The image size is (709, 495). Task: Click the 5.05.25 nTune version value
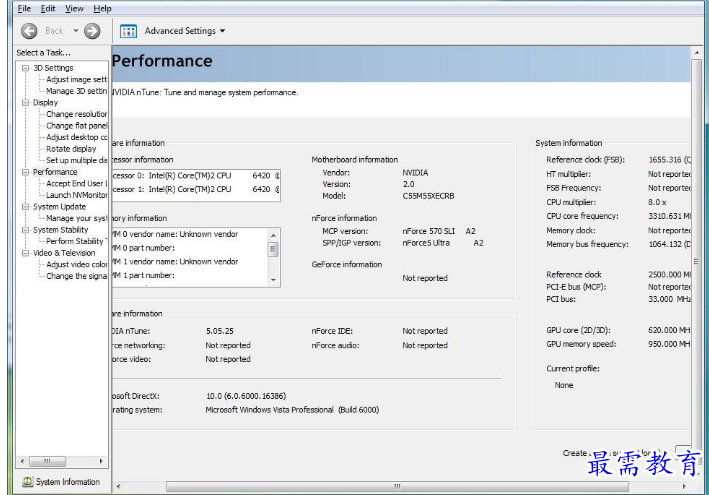[x=220, y=331]
